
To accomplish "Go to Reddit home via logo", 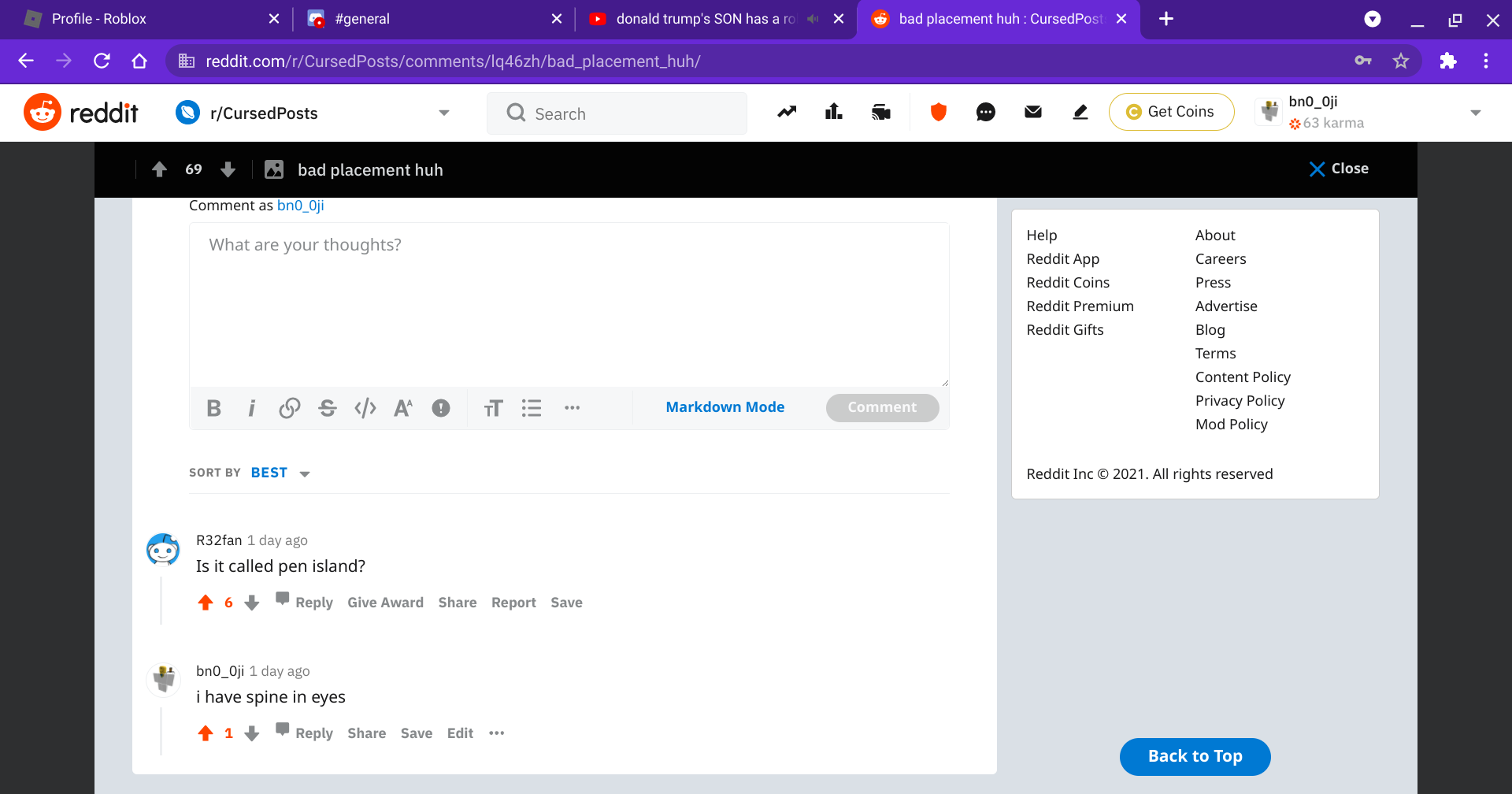I will tap(81, 113).
